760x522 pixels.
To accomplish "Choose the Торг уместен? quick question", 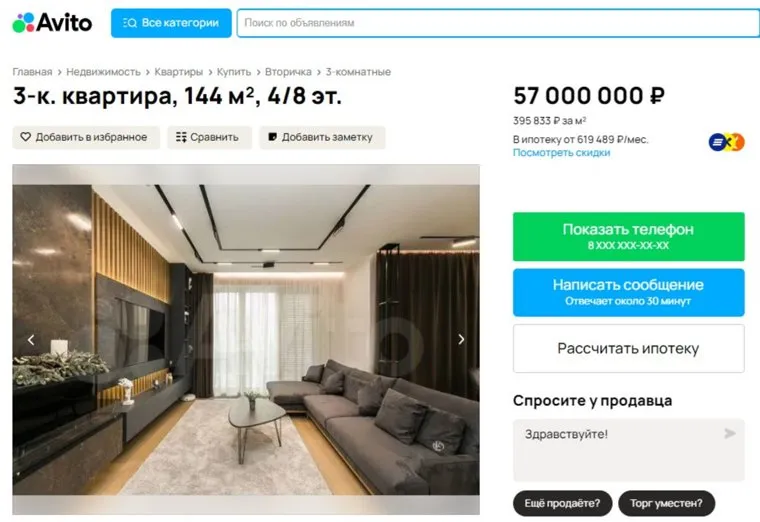I will coord(666,504).
